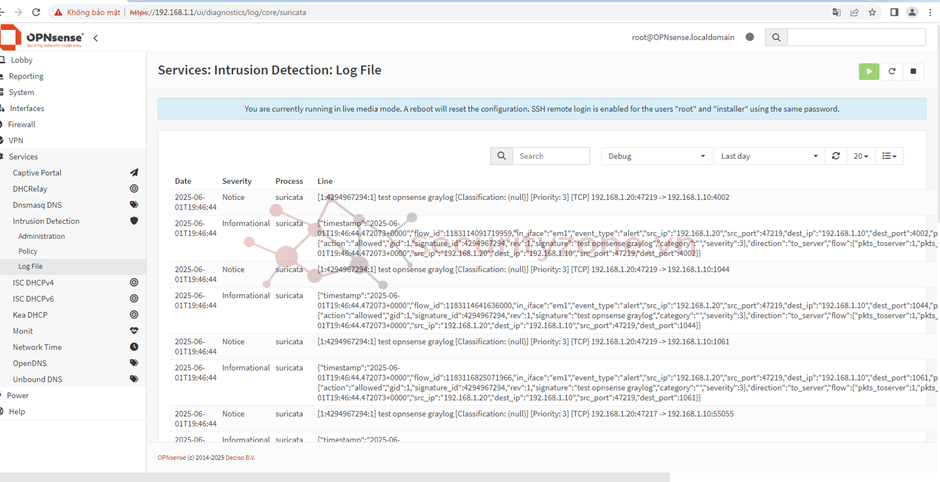Focus the log Search input field
The image size is (940, 482).
[x=551, y=156]
